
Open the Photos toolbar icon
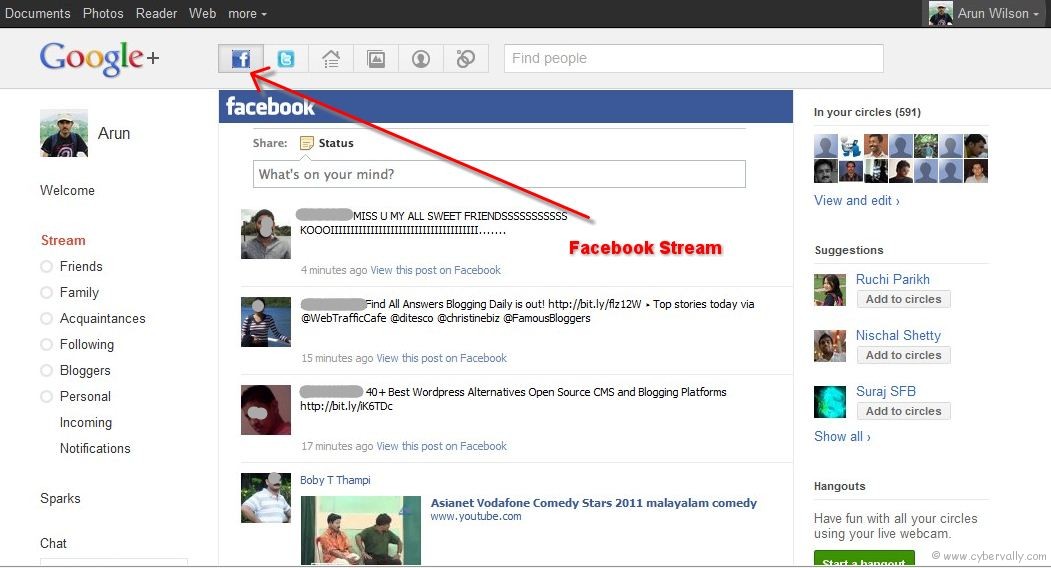[376, 59]
